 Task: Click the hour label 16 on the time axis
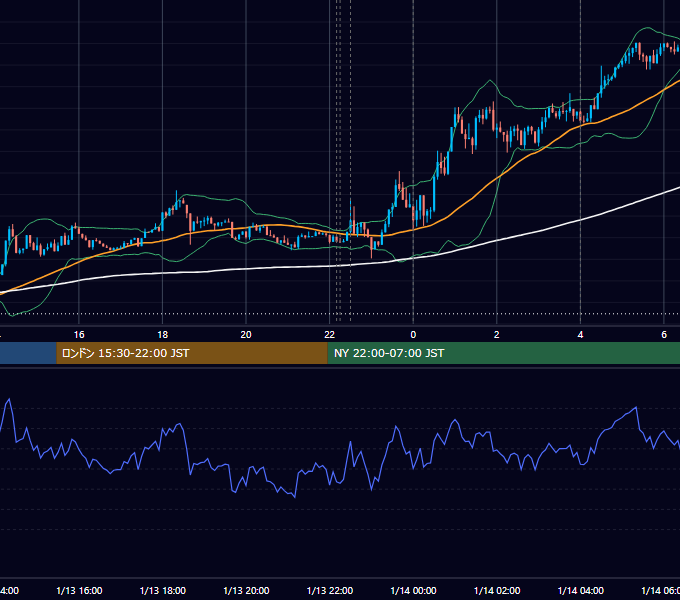pos(79,335)
